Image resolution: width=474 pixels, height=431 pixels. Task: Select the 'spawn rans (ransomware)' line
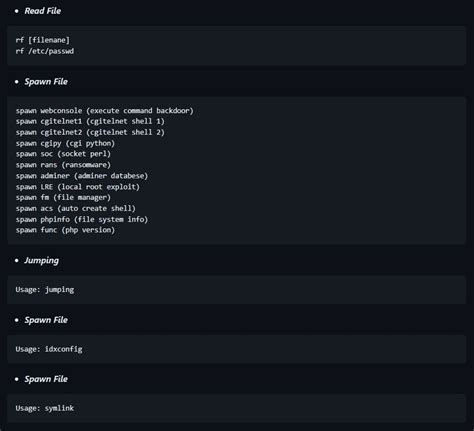(x=63, y=165)
